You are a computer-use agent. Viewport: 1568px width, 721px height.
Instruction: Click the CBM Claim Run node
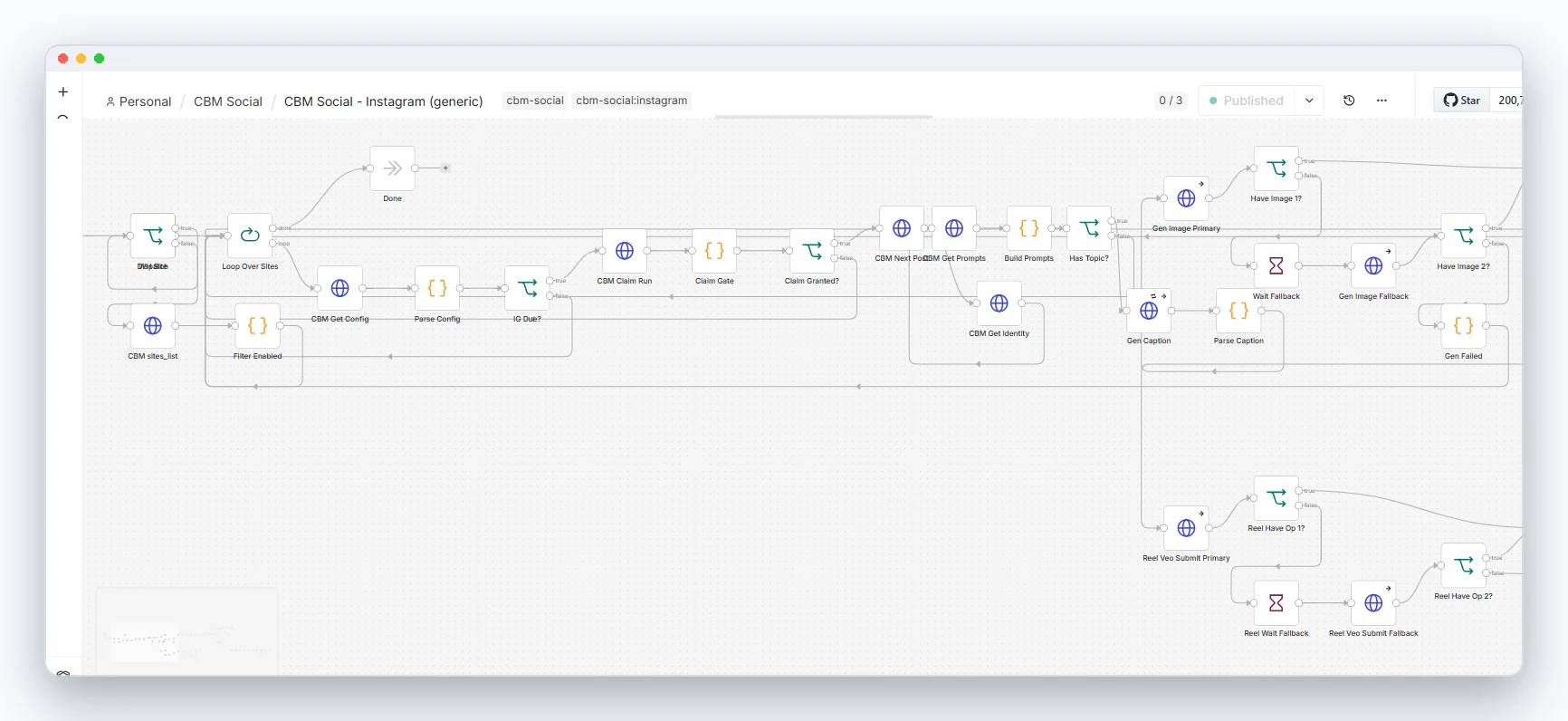pyautogui.click(x=625, y=251)
